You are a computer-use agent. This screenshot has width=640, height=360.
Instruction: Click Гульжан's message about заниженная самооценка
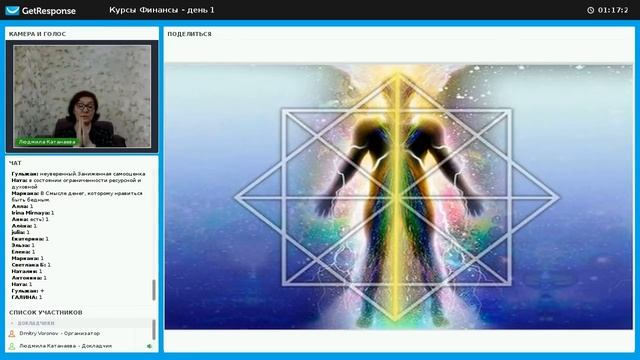(x=78, y=174)
